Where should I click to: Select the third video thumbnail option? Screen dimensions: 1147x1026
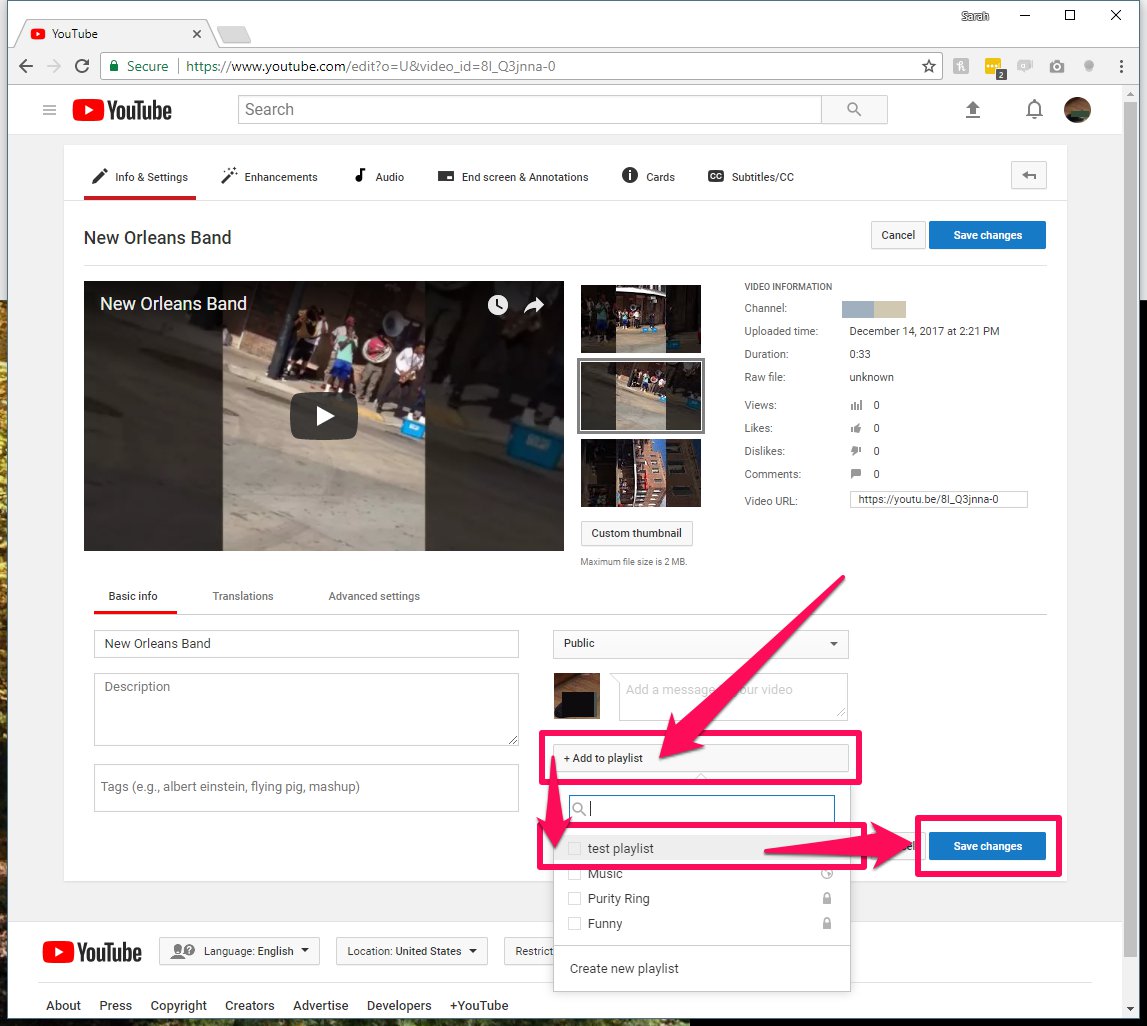[x=641, y=473]
